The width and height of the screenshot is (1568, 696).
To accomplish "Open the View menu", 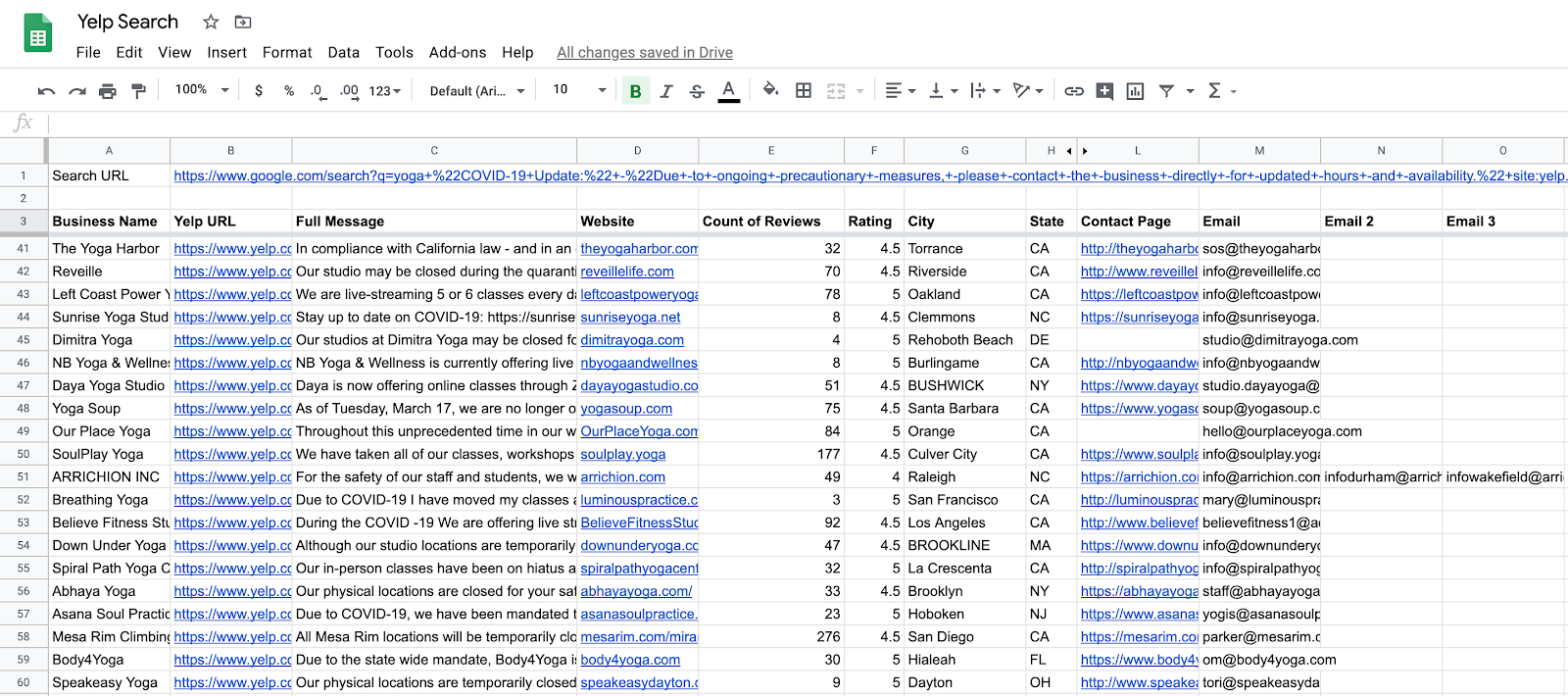I will (x=174, y=53).
